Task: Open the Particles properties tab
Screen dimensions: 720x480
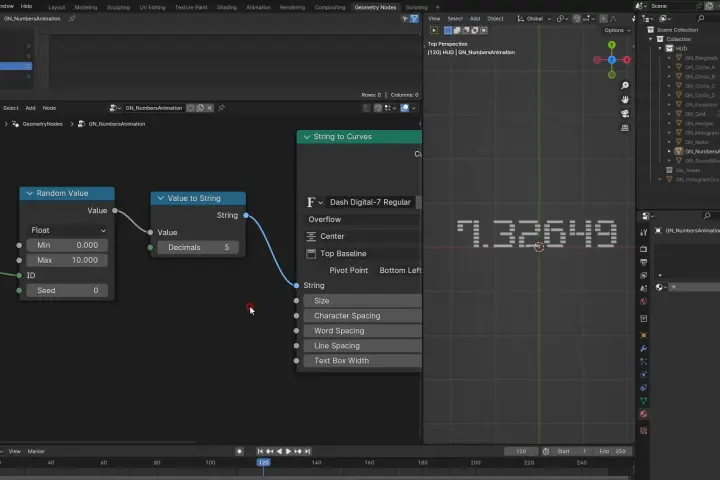Action: (643, 361)
